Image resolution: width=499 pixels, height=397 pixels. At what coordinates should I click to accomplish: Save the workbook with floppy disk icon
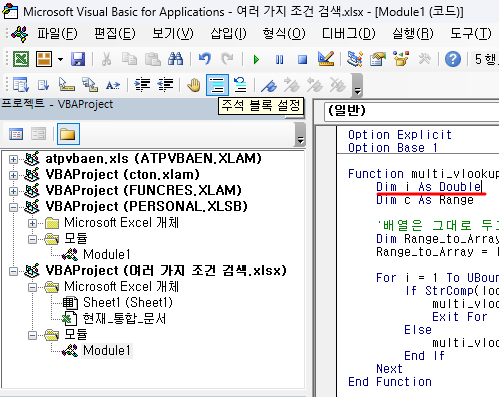(x=78, y=59)
